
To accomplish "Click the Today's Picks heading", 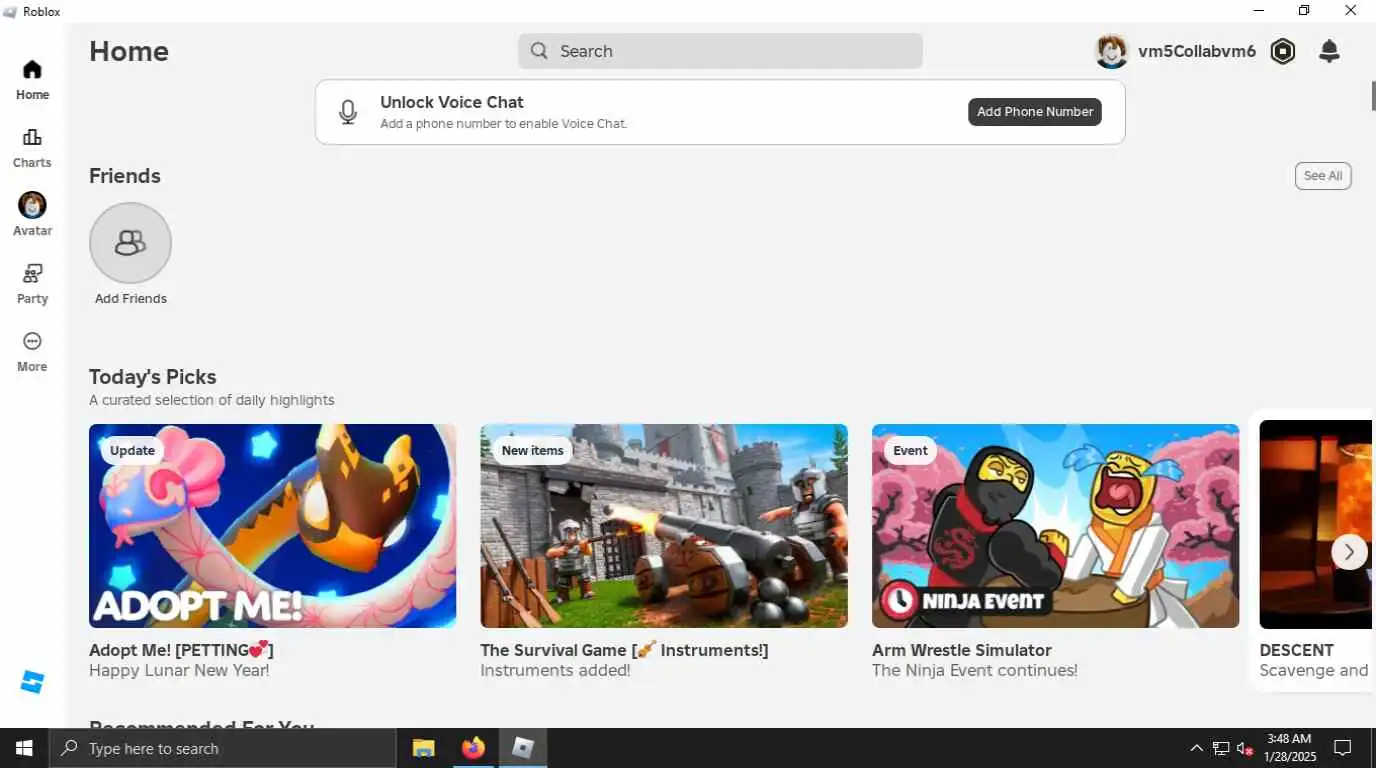I will [153, 377].
